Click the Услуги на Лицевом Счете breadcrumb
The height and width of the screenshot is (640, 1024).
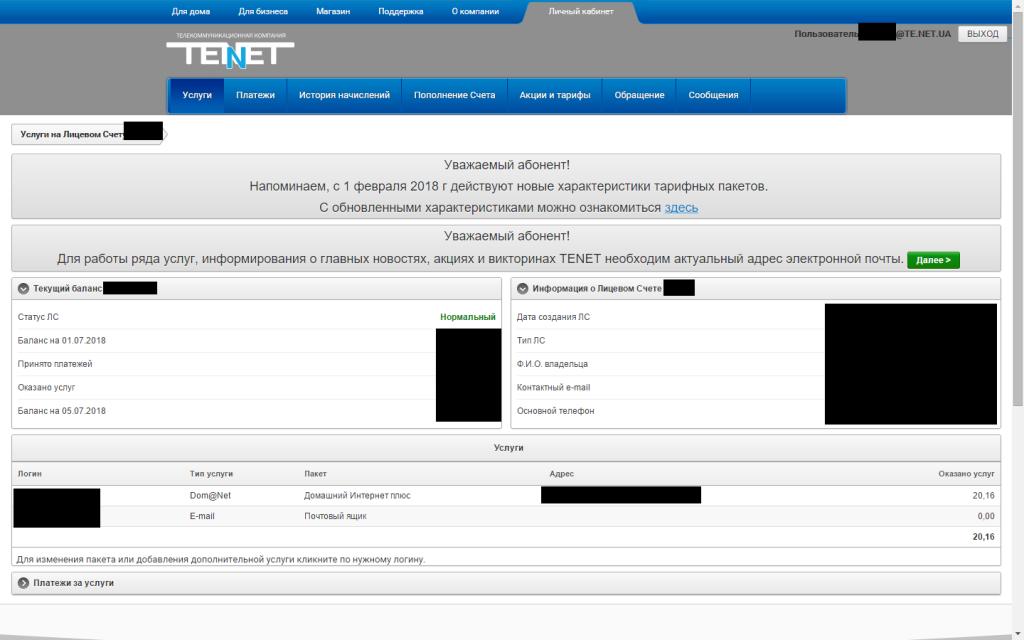(x=87, y=134)
